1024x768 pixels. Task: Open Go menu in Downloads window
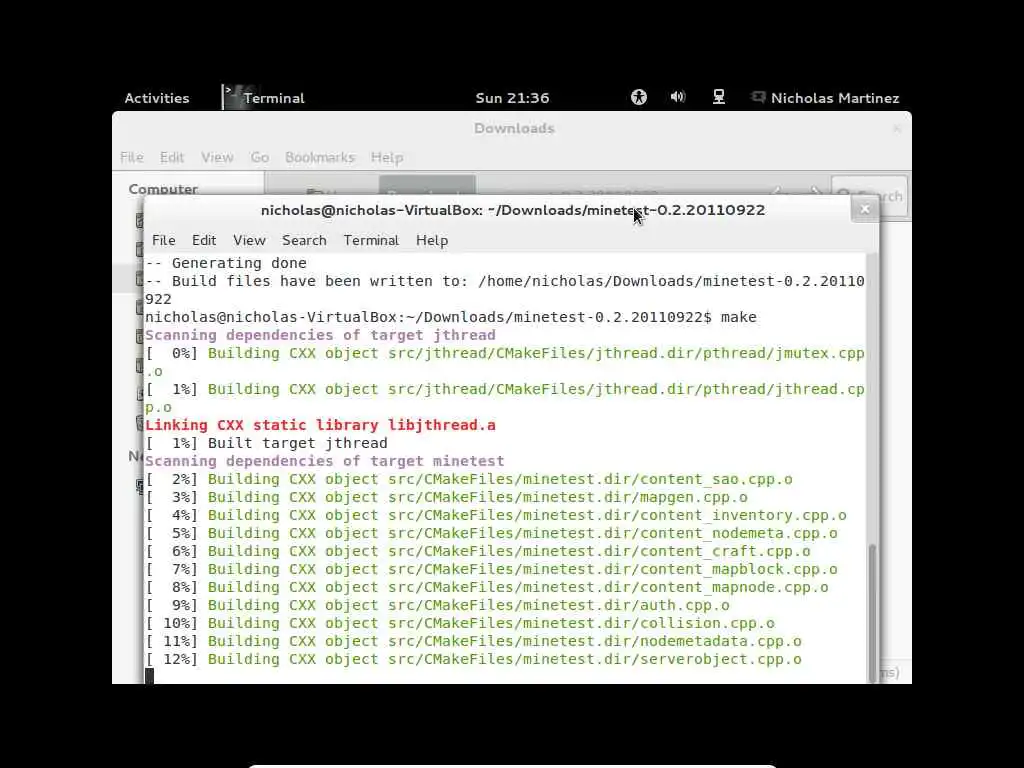point(259,157)
